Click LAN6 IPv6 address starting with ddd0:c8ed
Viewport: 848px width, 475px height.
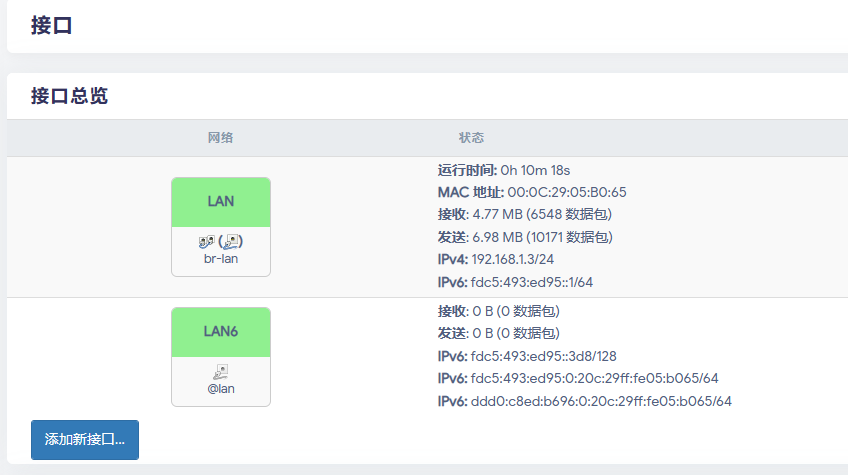click(601, 401)
